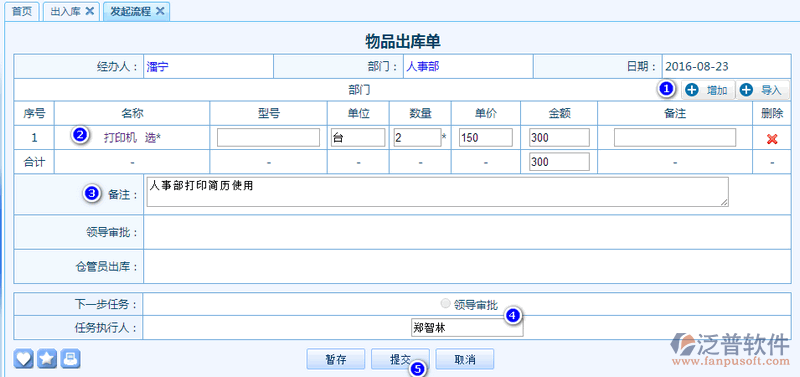Click the 增加 add row button
This screenshot has width=800, height=377.
pyautogui.click(x=708, y=90)
